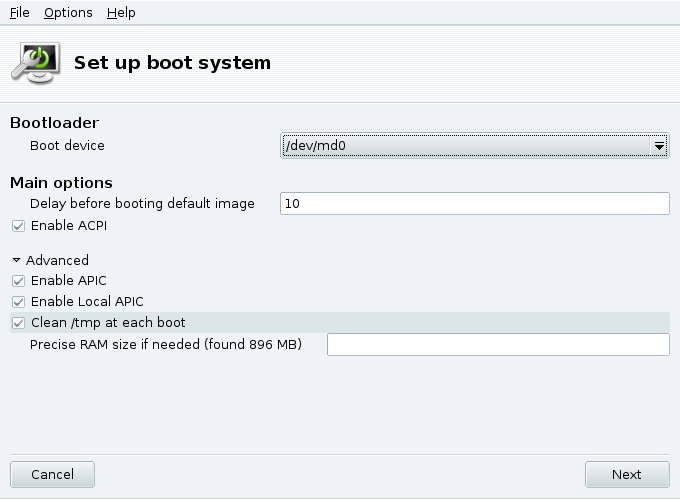Click the 'Delay before booting default image' label
The width and height of the screenshot is (680, 500).
pyautogui.click(x=142, y=203)
